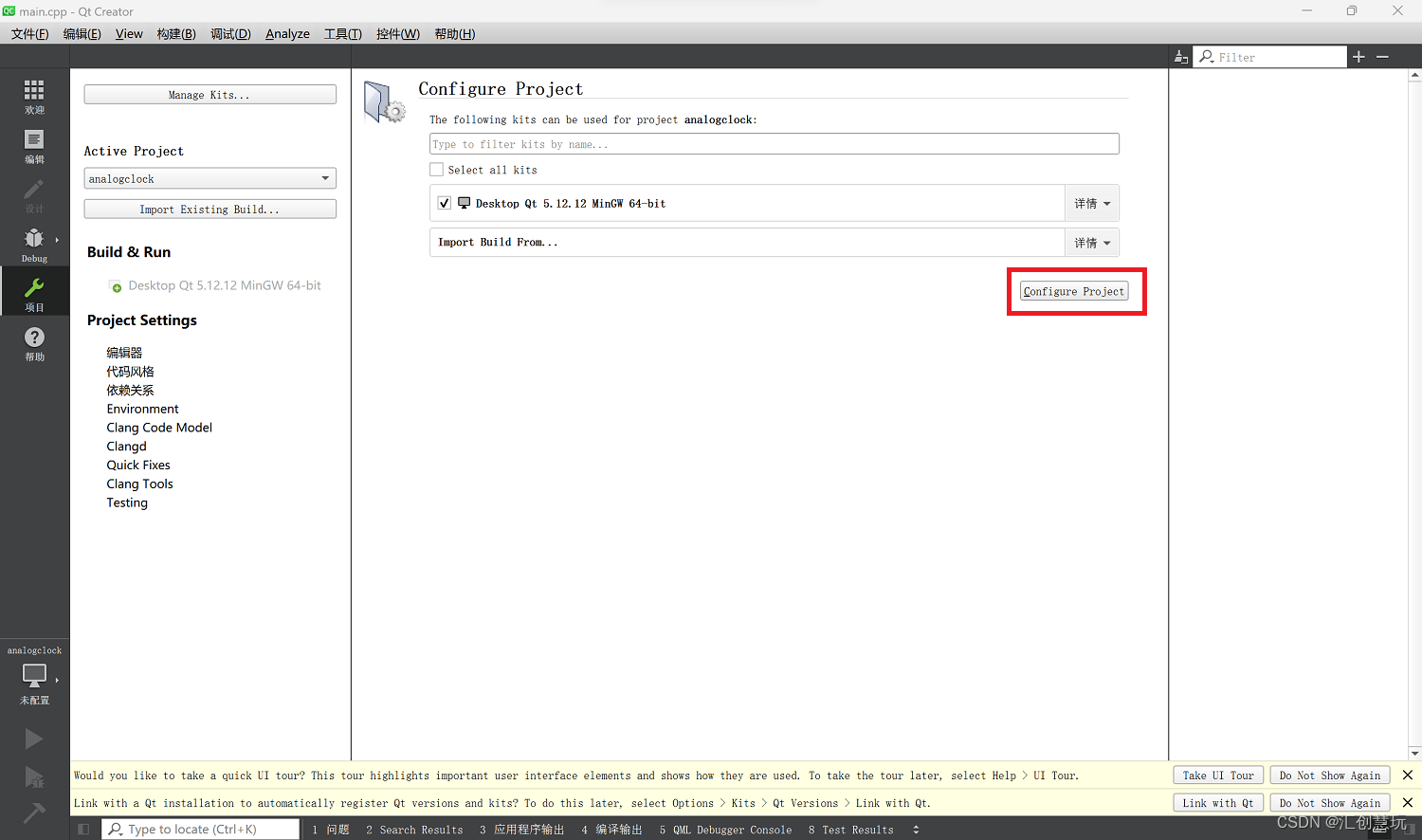The height and width of the screenshot is (840, 1422).
Task: Uncheck Desktop Qt 5.12.12 MinGW 64-bit kit
Action: pos(445,203)
